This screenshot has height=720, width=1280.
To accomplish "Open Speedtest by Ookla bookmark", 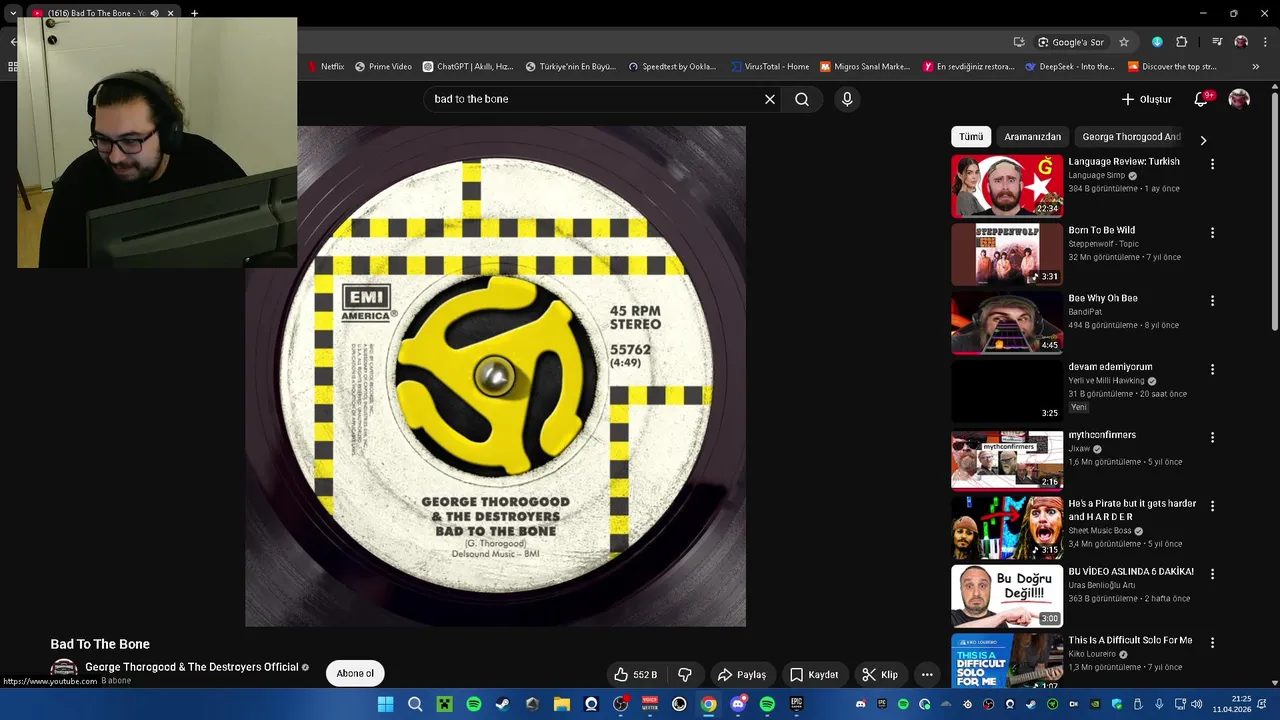I will (x=672, y=67).
